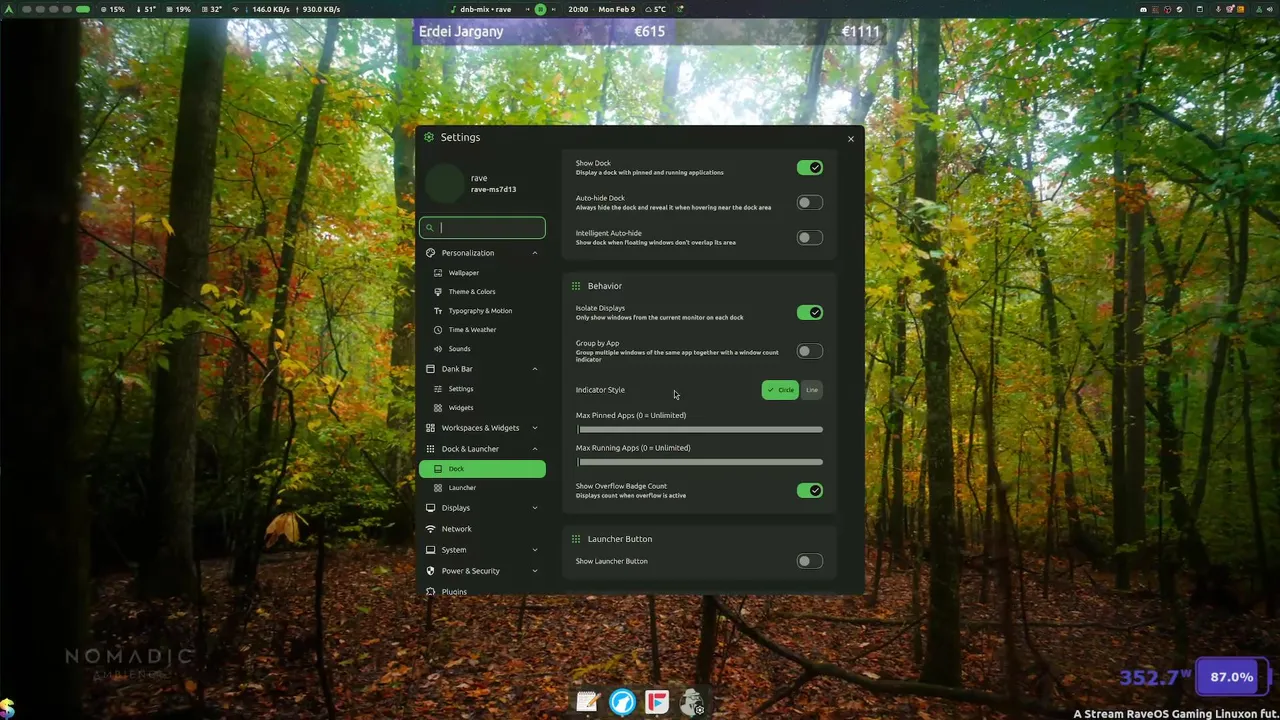Turn off the Show Dock toggle
Screen dimensions: 1280x720
[x=810, y=168]
